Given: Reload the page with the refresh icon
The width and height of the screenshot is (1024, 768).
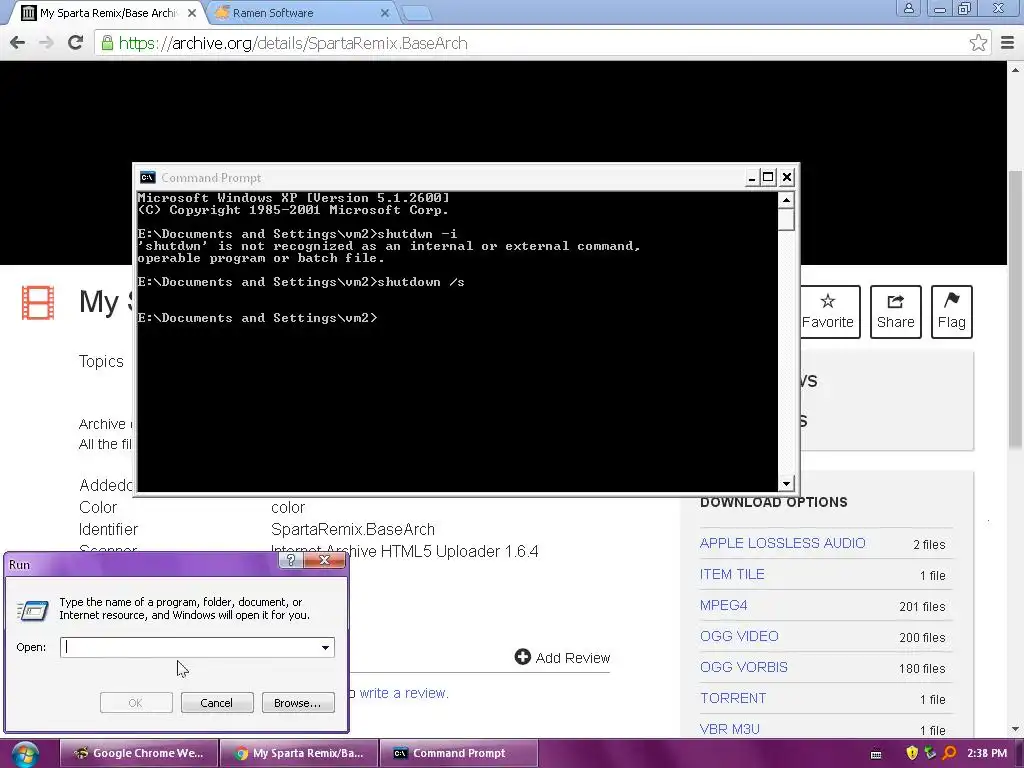Looking at the screenshot, I should point(75,43).
